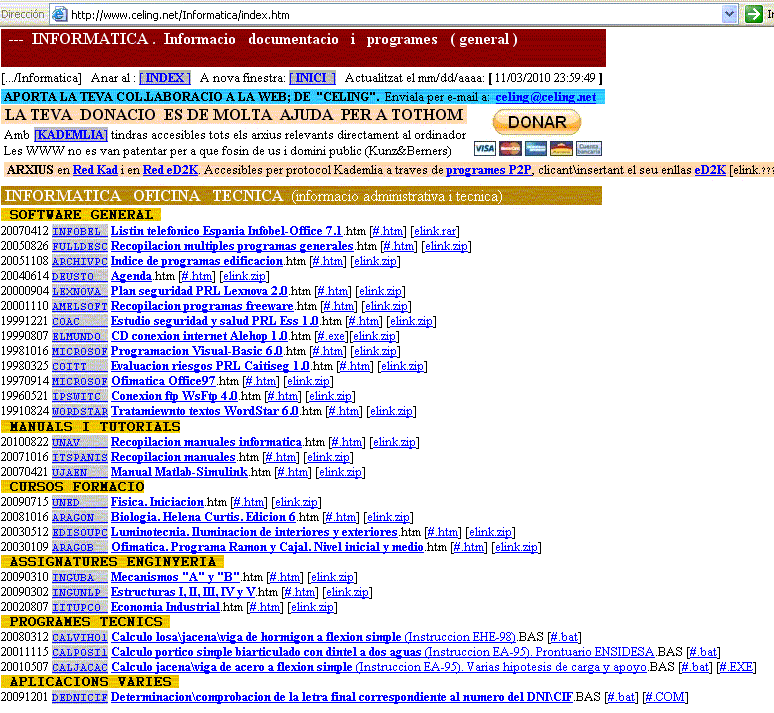This screenshot has height=713, width=774.
Task: Open Estructuras I, II, III, IV y V
Action: [x=183, y=592]
